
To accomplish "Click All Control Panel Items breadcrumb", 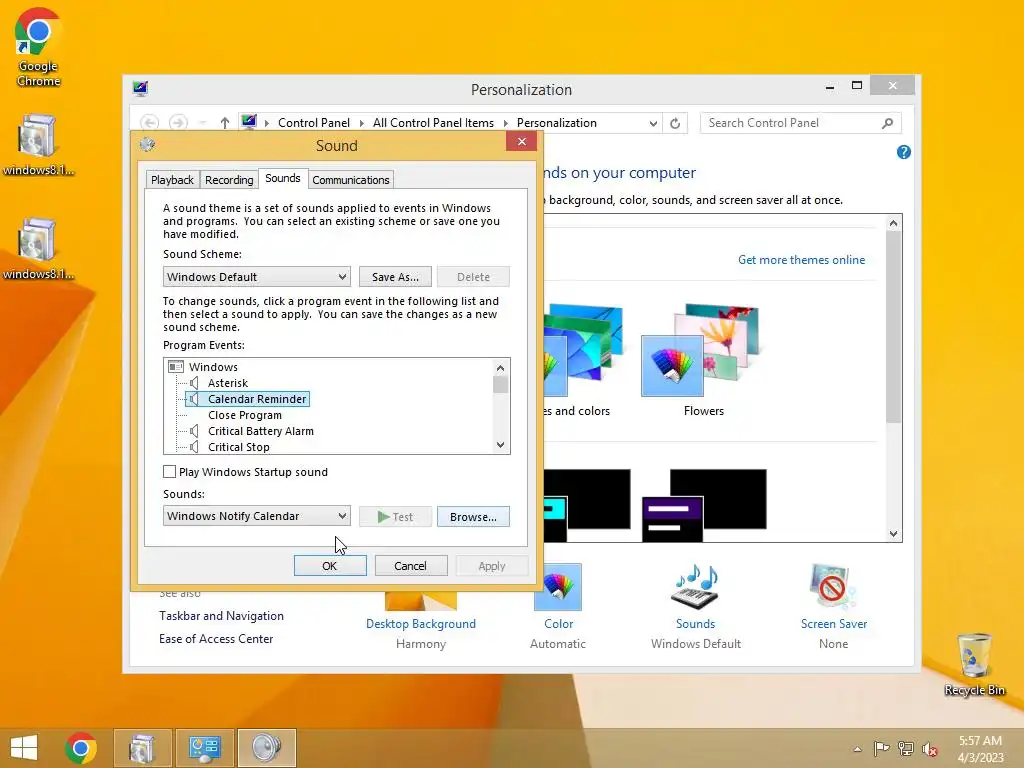I will [433, 123].
